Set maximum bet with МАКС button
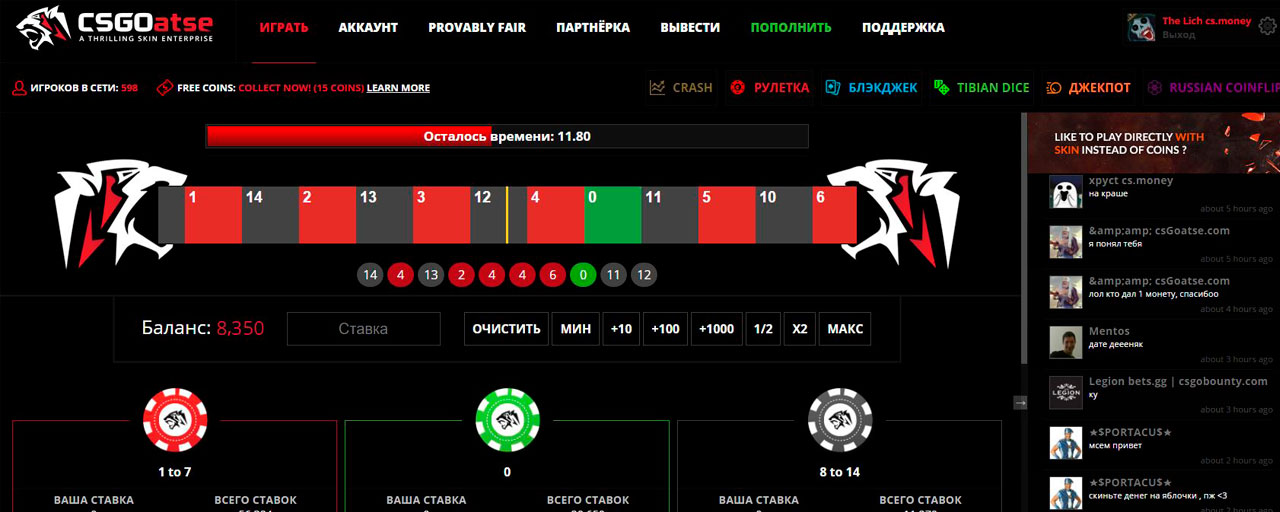The image size is (1280, 512). click(845, 329)
